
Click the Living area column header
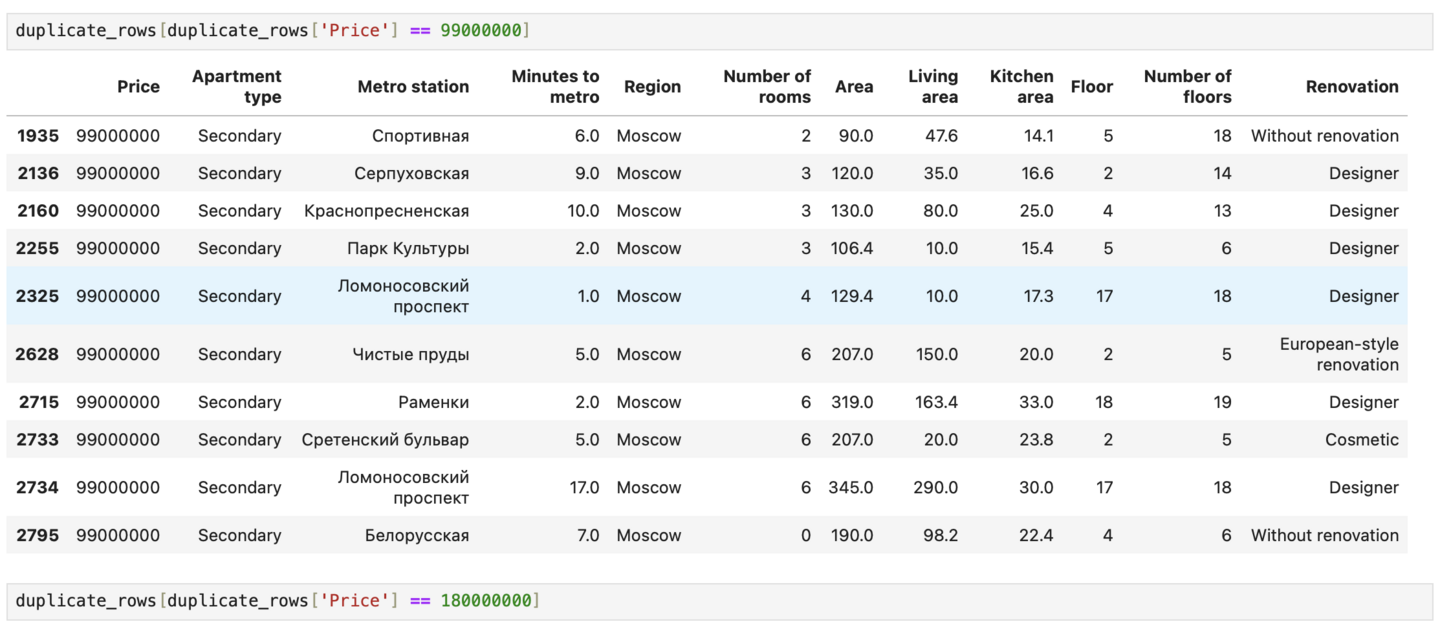(x=933, y=87)
